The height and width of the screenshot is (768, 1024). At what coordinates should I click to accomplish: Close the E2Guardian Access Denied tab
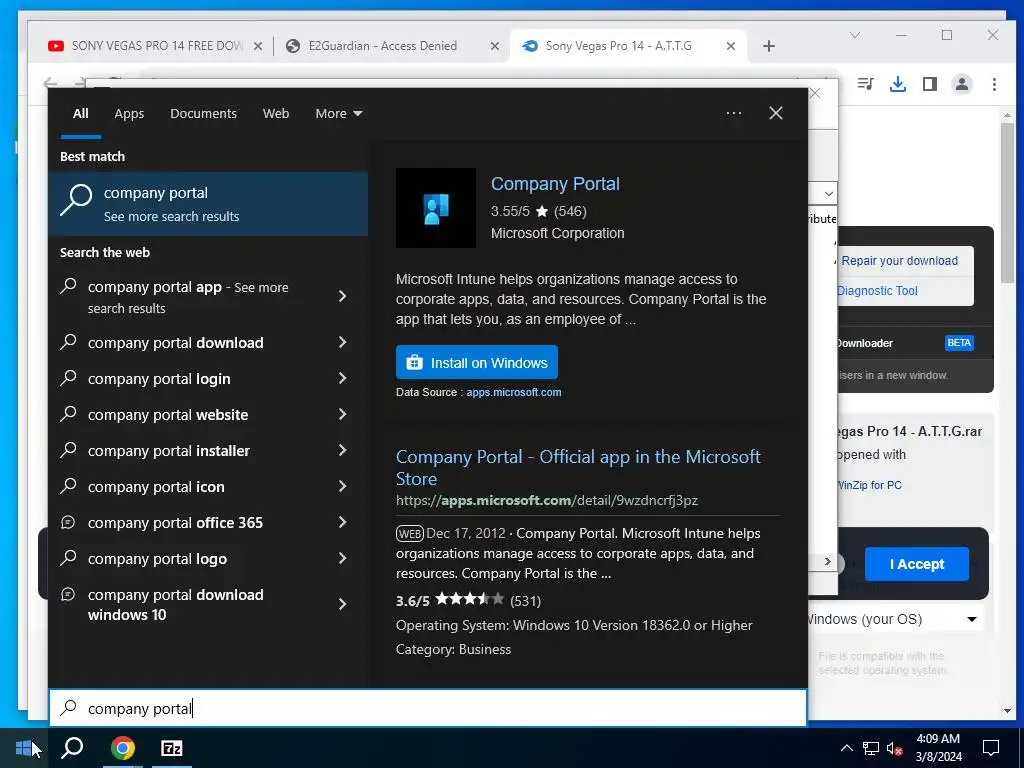(x=495, y=46)
